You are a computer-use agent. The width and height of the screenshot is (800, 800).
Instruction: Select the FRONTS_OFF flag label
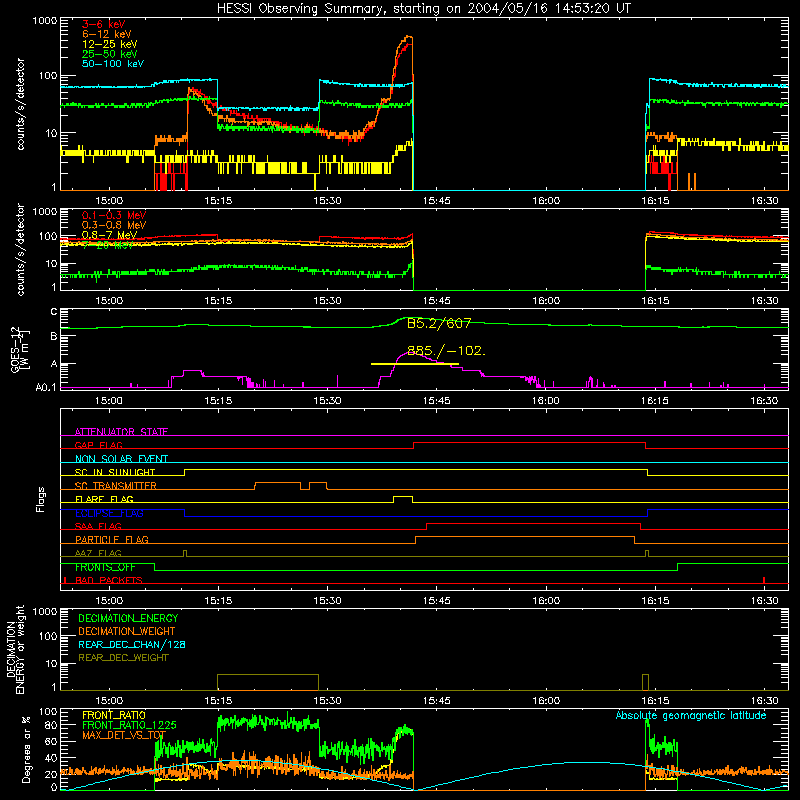tap(105, 567)
